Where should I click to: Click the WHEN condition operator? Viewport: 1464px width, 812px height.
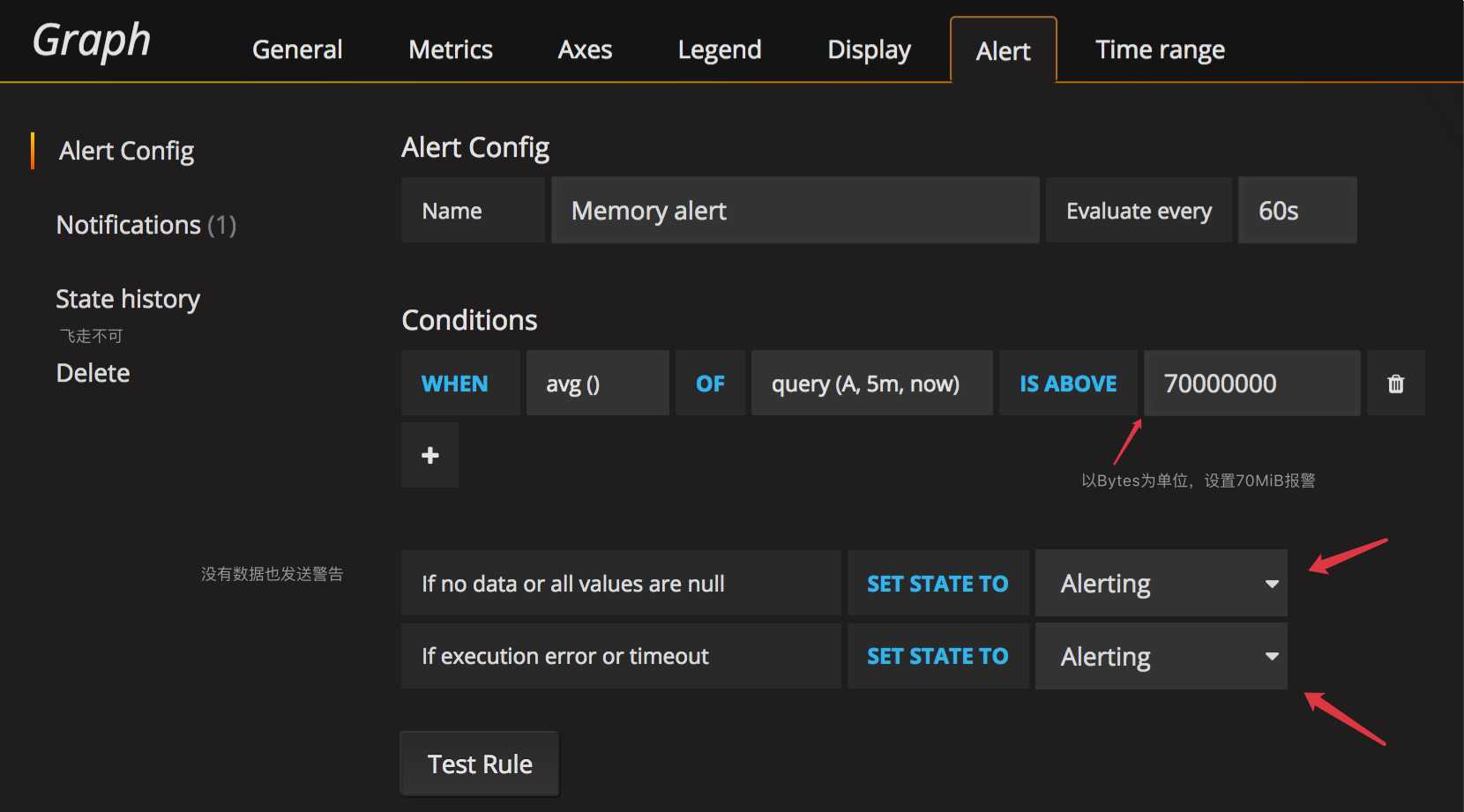(x=460, y=384)
